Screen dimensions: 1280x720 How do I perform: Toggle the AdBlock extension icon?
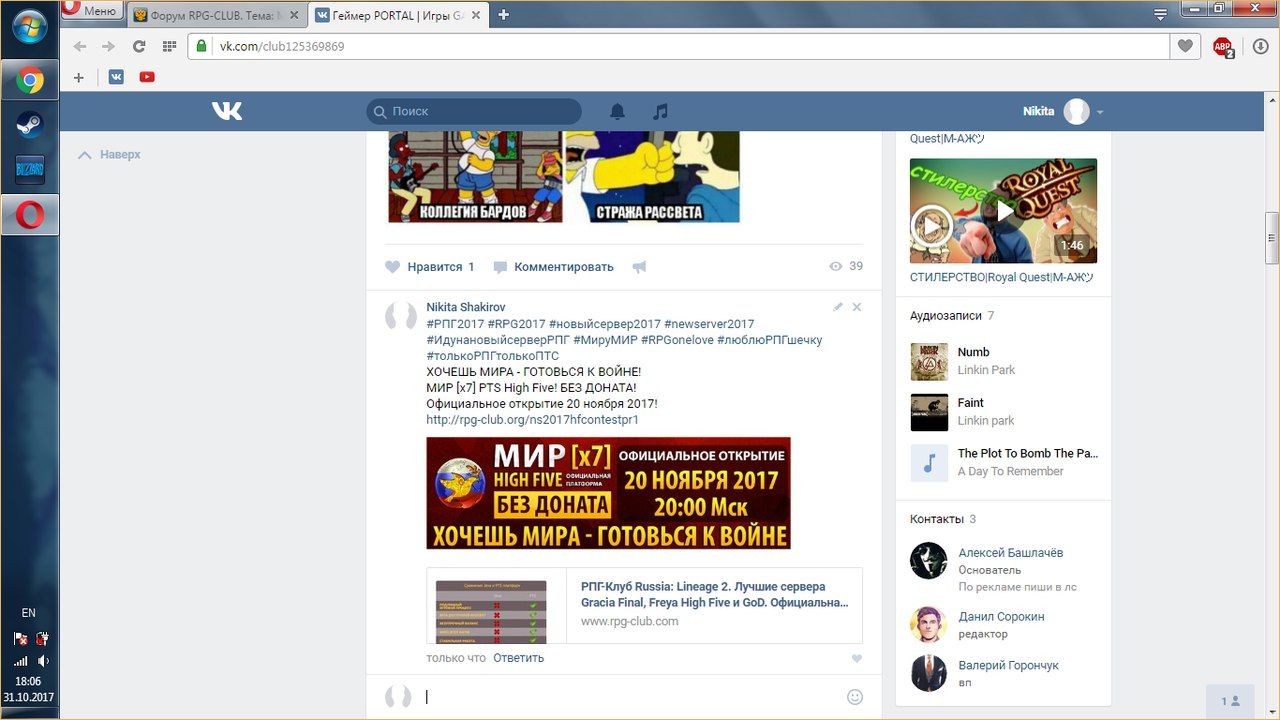tap(1222, 46)
